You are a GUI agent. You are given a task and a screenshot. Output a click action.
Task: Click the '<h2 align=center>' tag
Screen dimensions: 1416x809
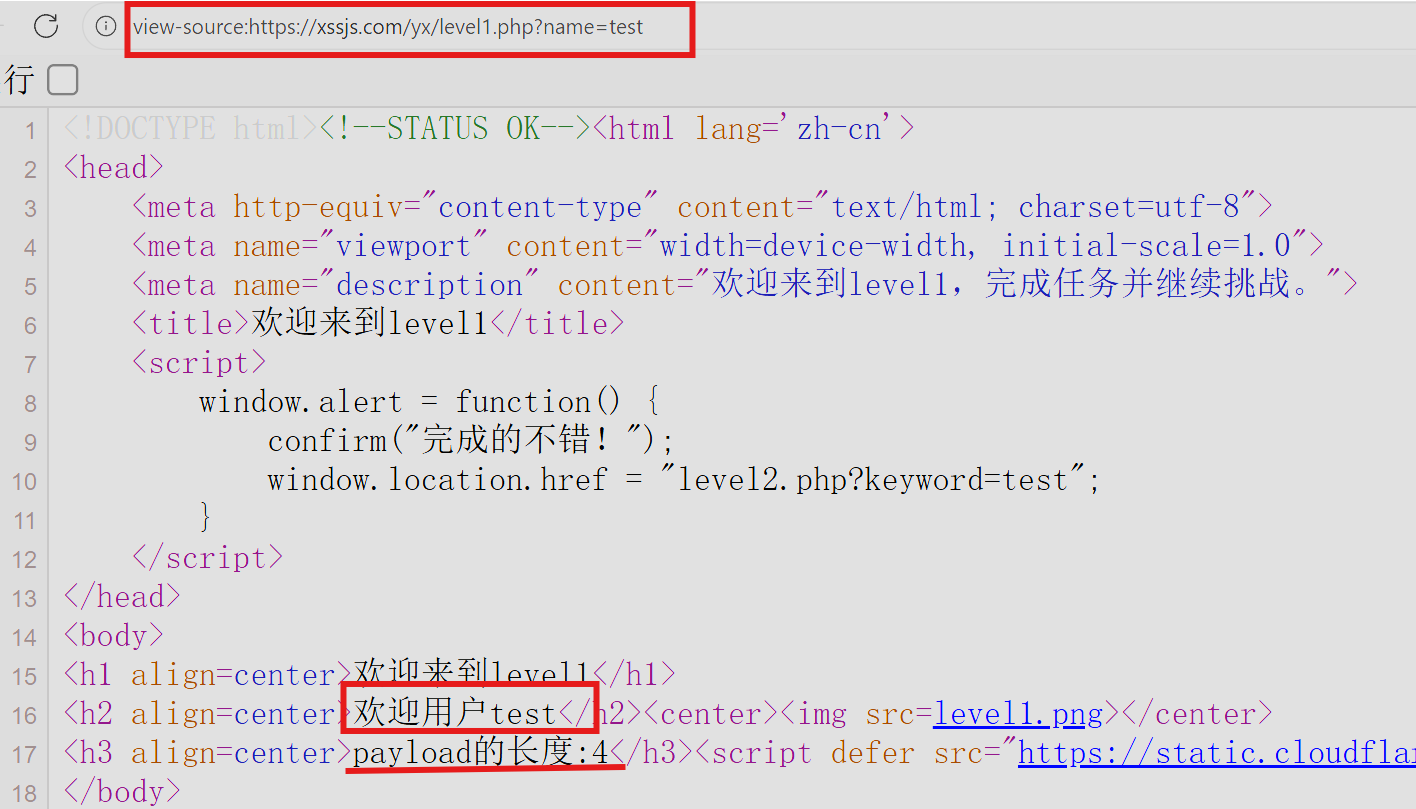pos(208,714)
